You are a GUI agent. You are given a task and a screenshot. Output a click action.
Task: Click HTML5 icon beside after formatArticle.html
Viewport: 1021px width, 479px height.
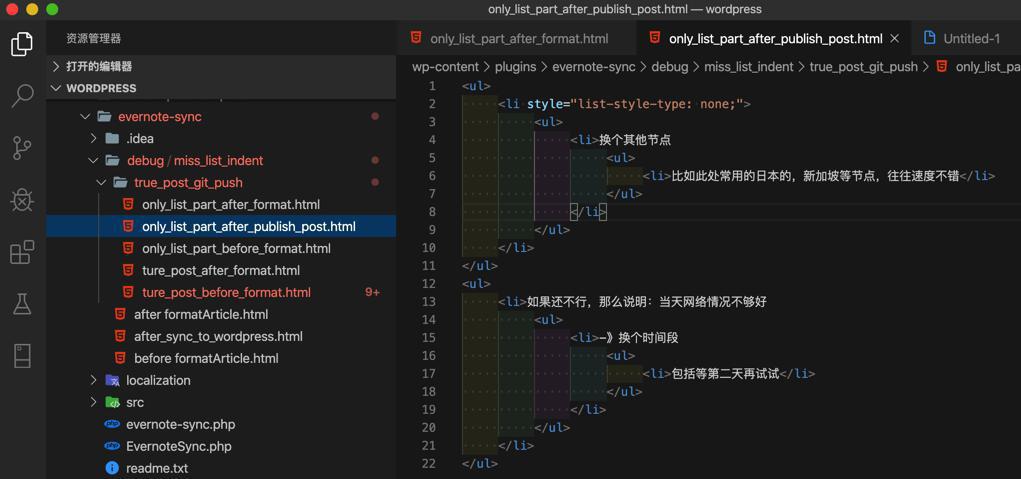click(120, 314)
